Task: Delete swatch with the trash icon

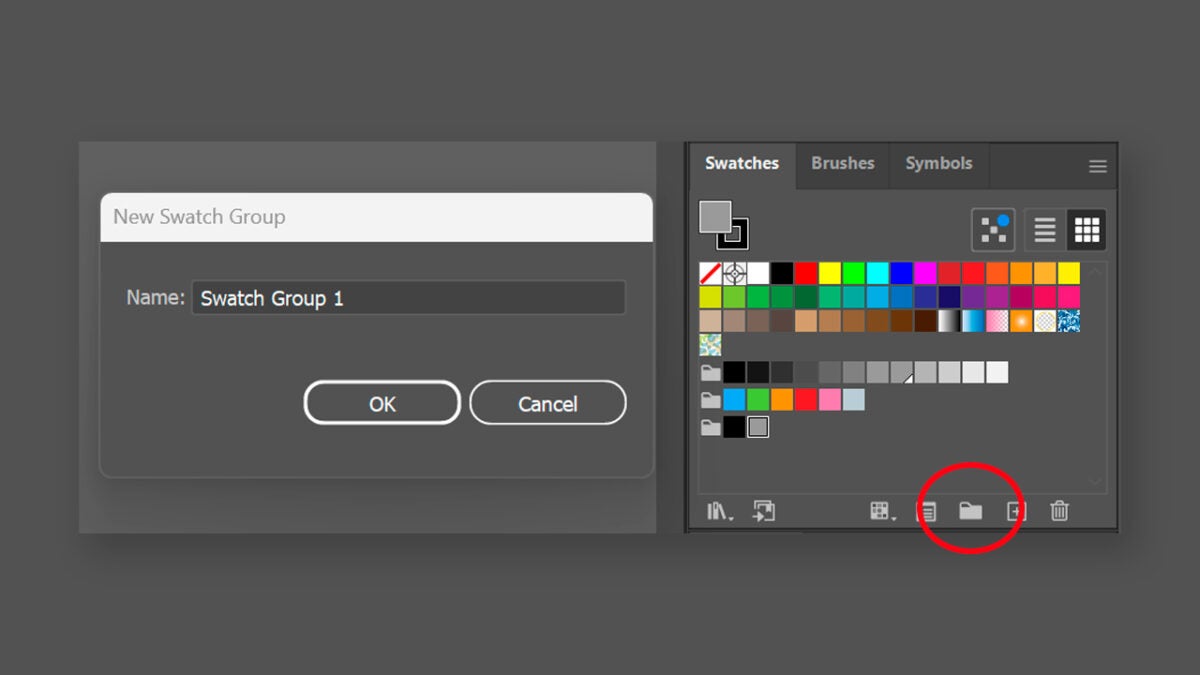Action: 1059,511
